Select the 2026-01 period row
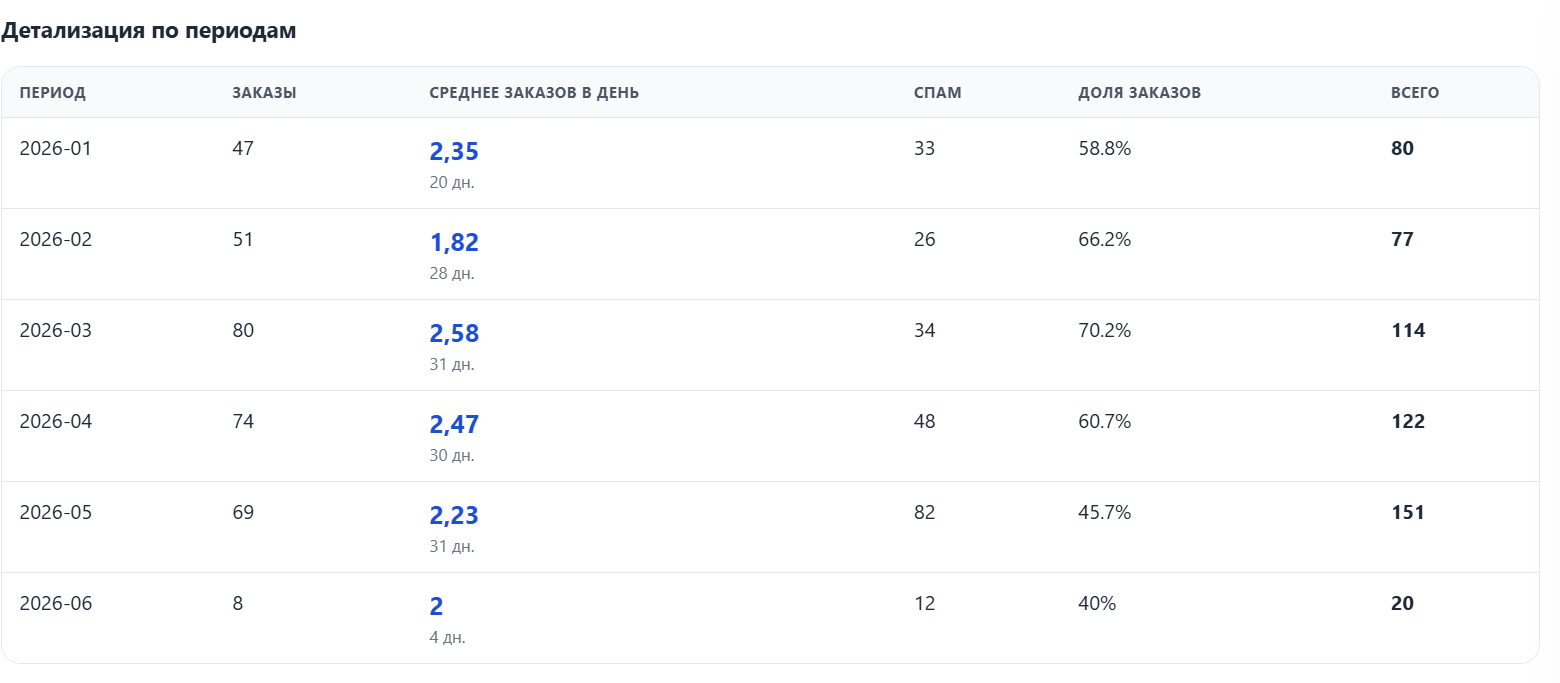The height and width of the screenshot is (683, 1560). pyautogui.click(x=770, y=163)
